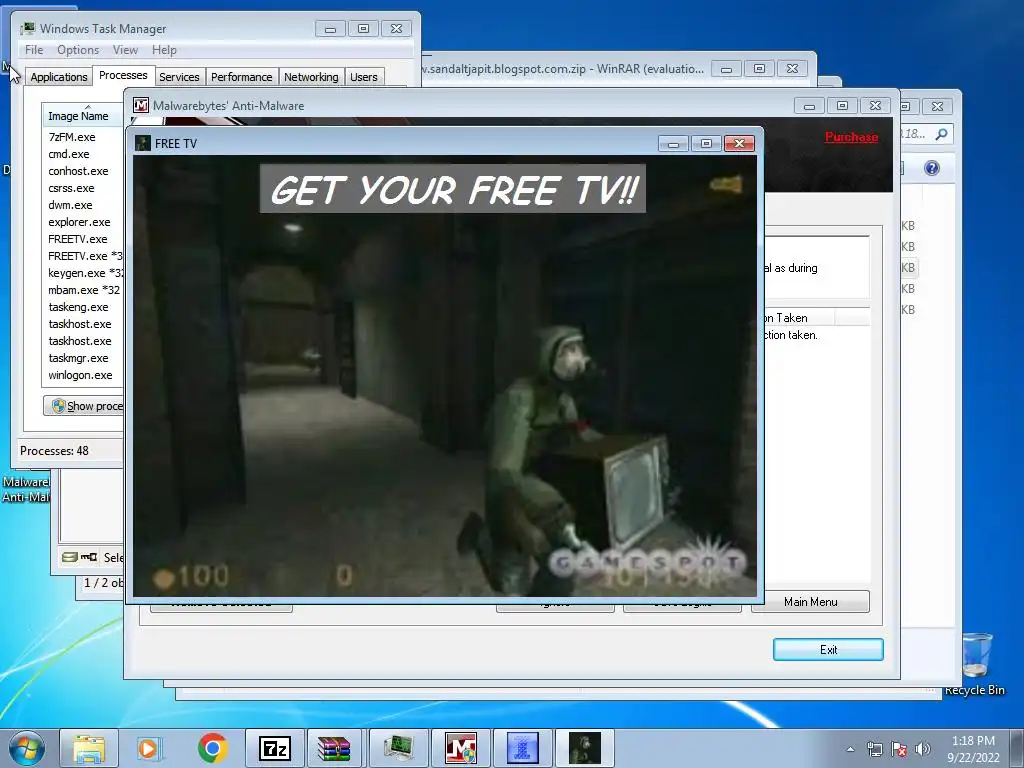Launch Windows Media Player from taskbar
Screen dimensions: 1024x768
pyautogui.click(x=150, y=748)
